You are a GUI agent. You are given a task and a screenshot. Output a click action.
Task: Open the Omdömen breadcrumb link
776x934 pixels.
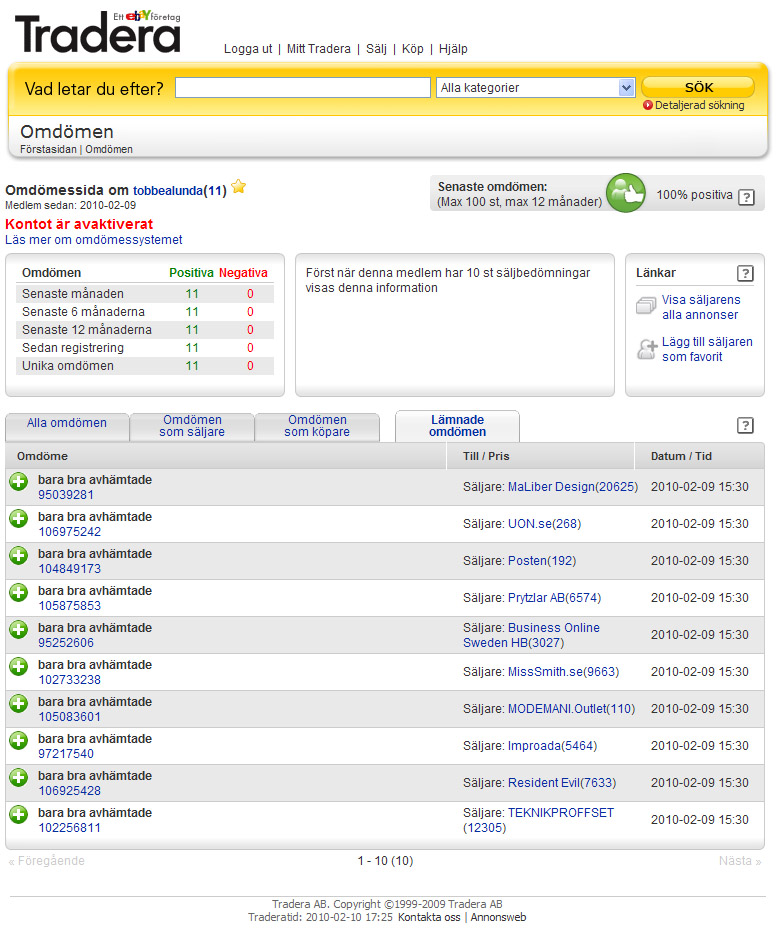(109, 150)
